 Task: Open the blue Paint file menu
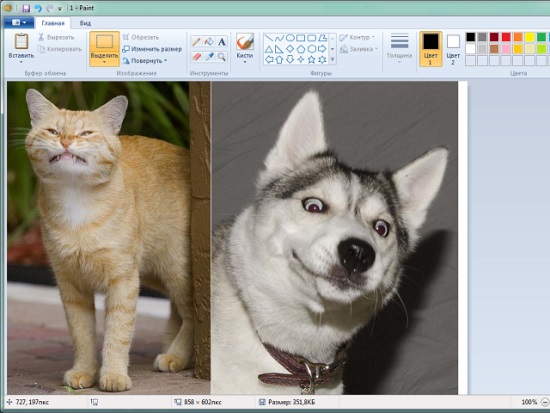pos(19,22)
